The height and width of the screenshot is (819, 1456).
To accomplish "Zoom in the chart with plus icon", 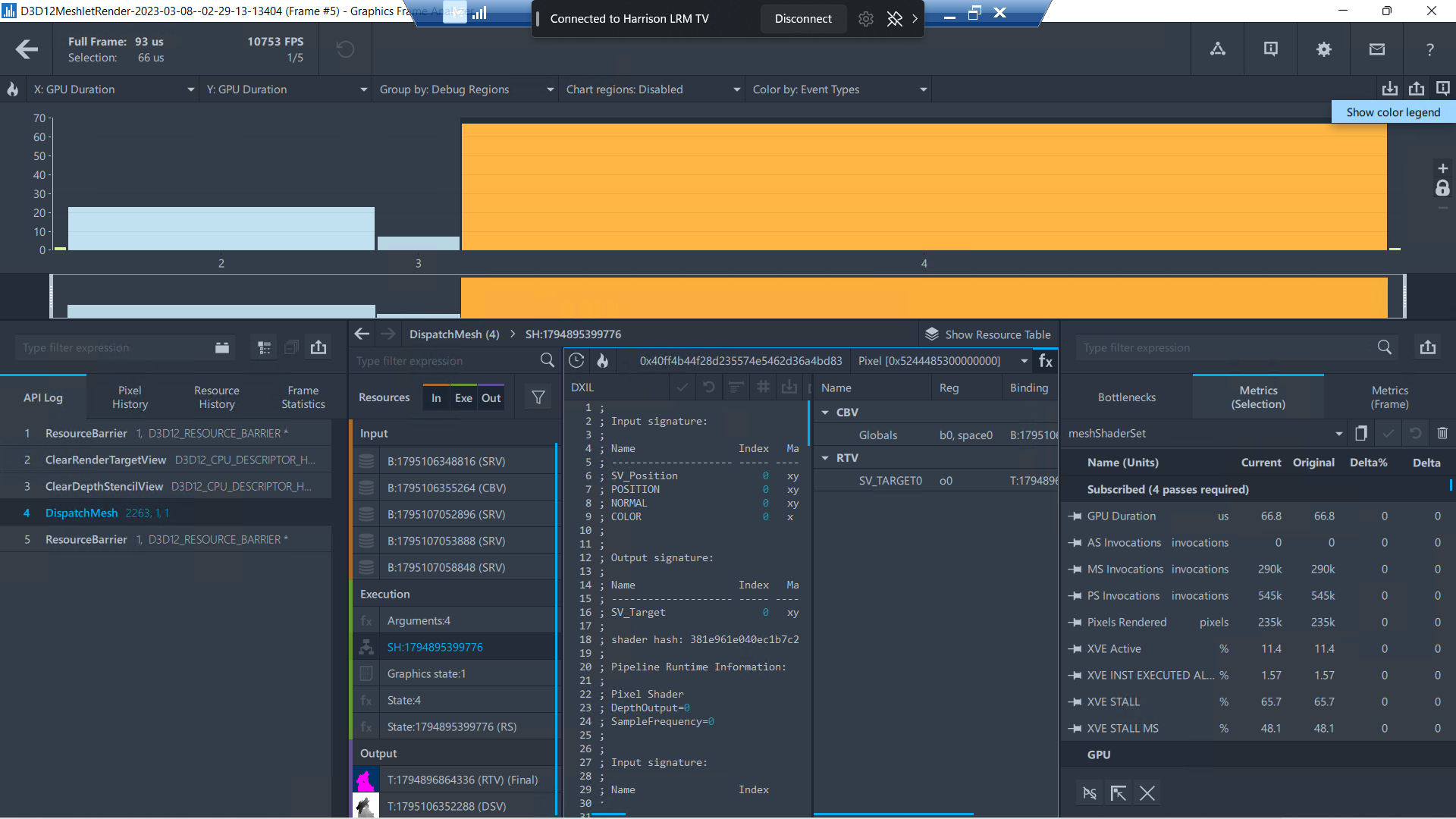I will 1443,168.
